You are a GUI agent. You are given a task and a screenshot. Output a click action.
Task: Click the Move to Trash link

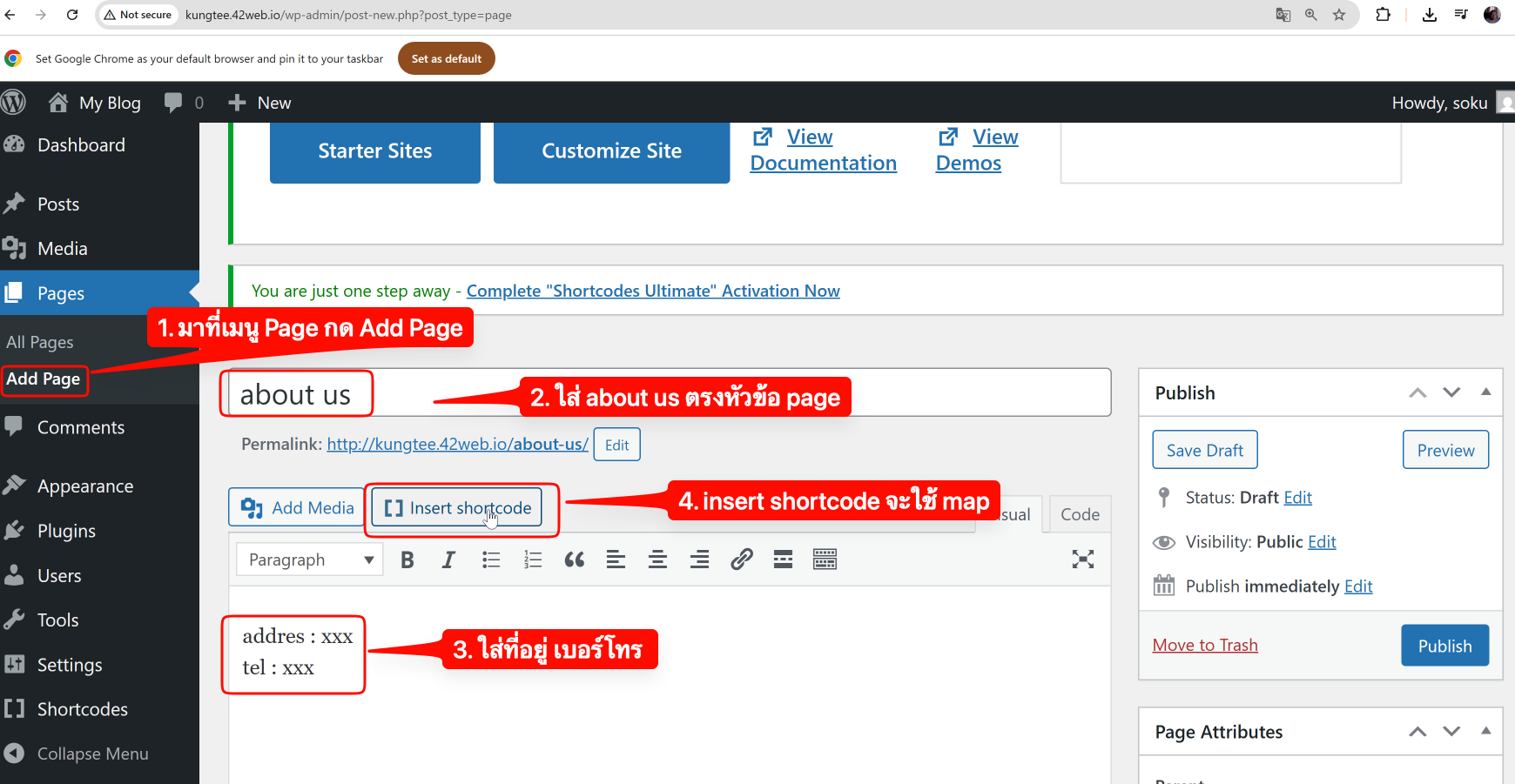pos(1204,645)
